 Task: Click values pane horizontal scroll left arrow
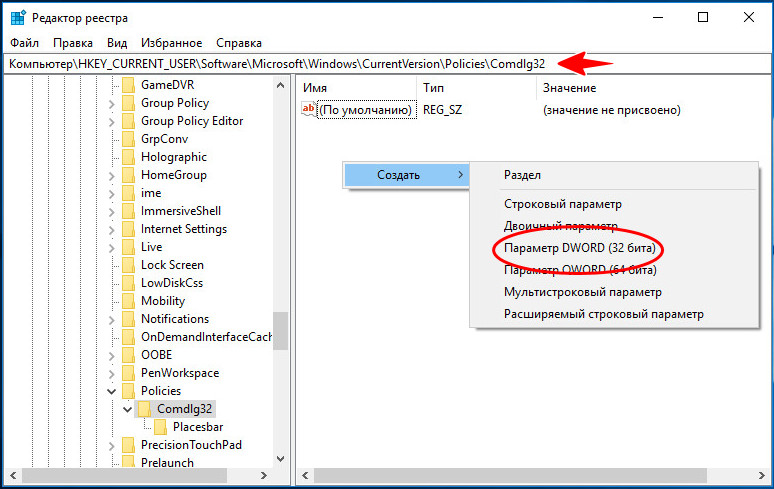(x=305, y=476)
